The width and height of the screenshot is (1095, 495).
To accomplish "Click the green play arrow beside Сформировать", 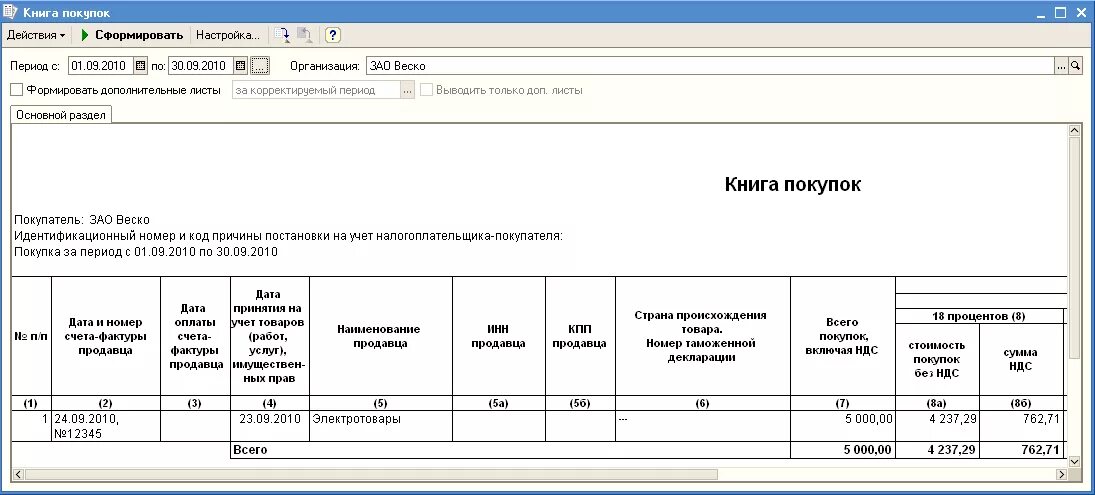I will tap(84, 35).
